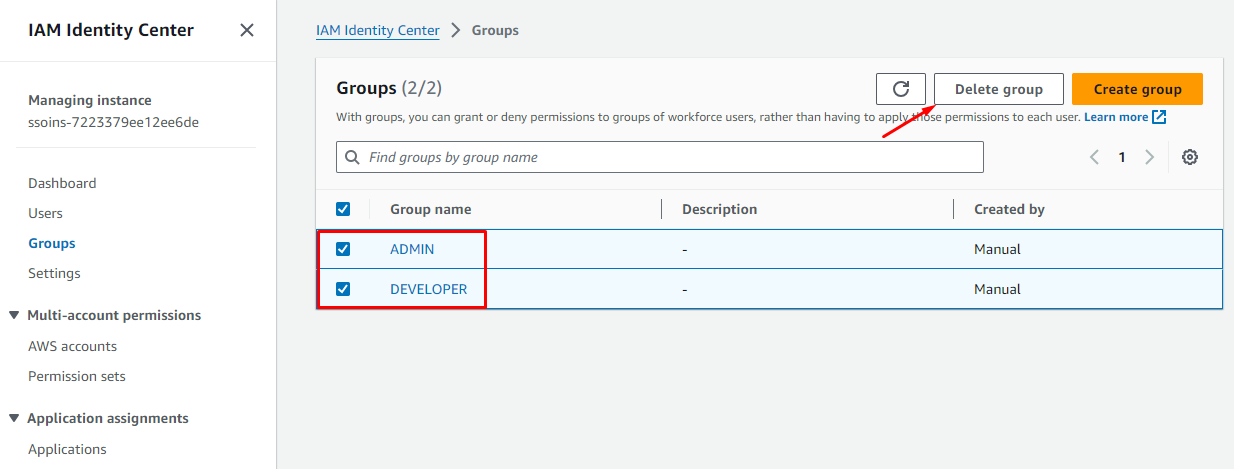
Task: Open the ADMIN group link
Action: pyautogui.click(x=412, y=249)
